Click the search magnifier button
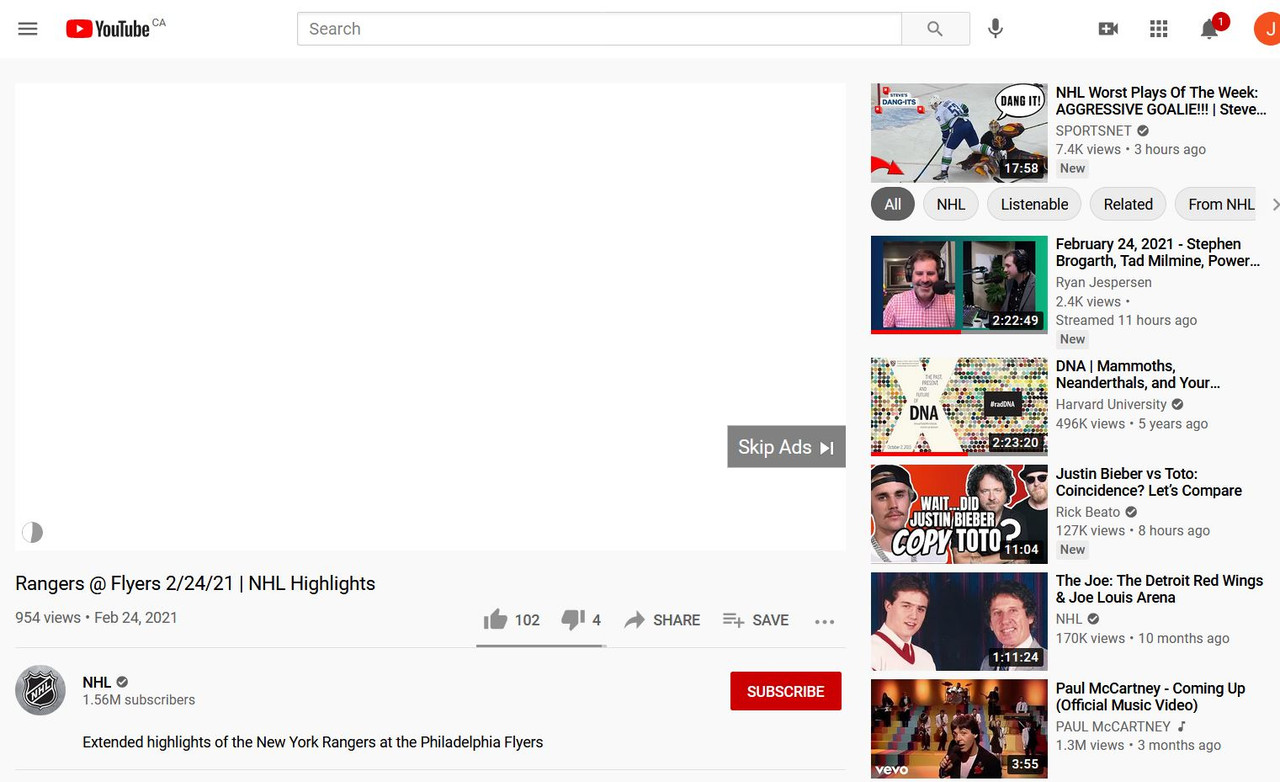1280x782 pixels. (x=935, y=29)
